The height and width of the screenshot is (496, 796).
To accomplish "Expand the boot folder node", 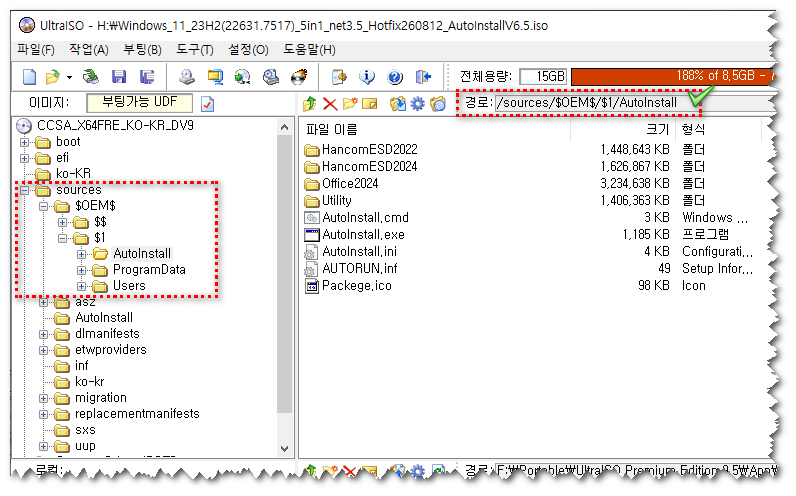I will 24,142.
